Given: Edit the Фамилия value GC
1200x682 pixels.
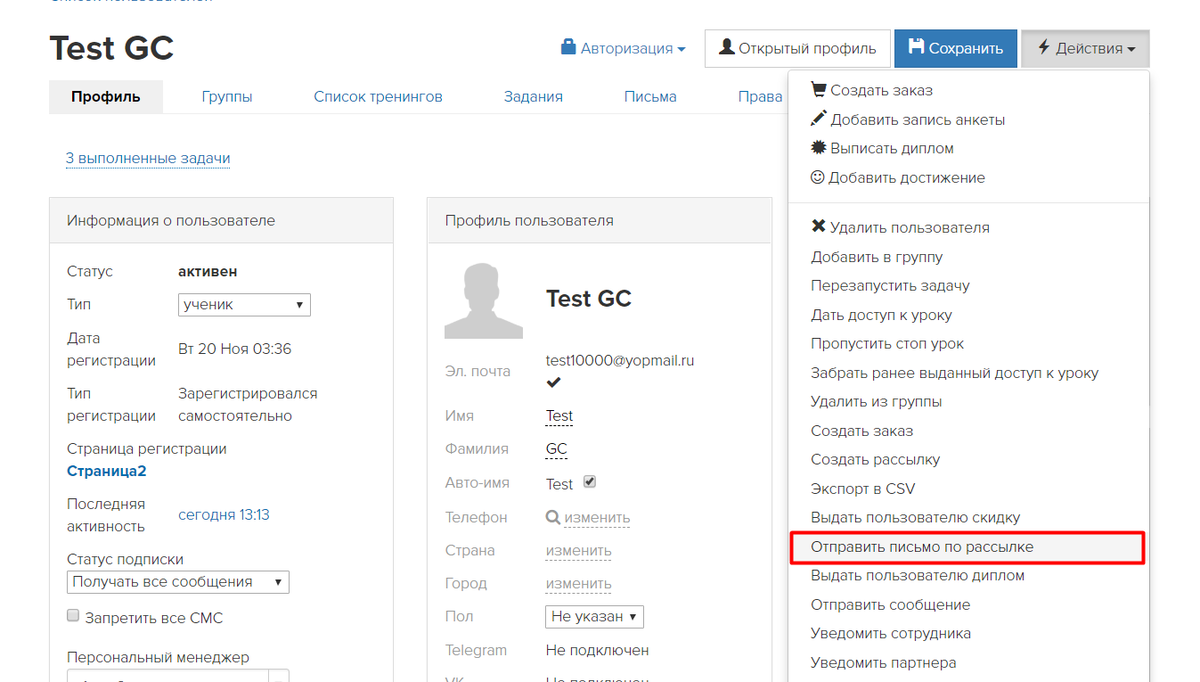Looking at the screenshot, I should (557, 449).
